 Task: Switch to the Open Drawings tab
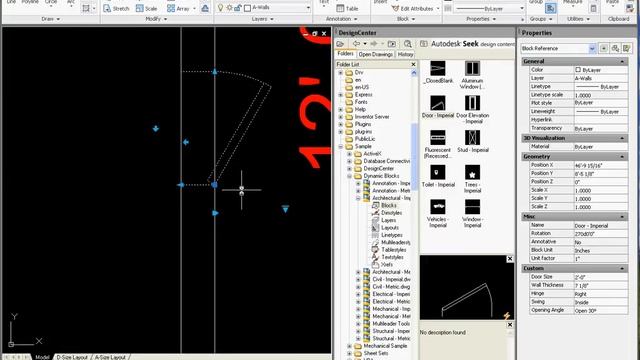pos(376,54)
